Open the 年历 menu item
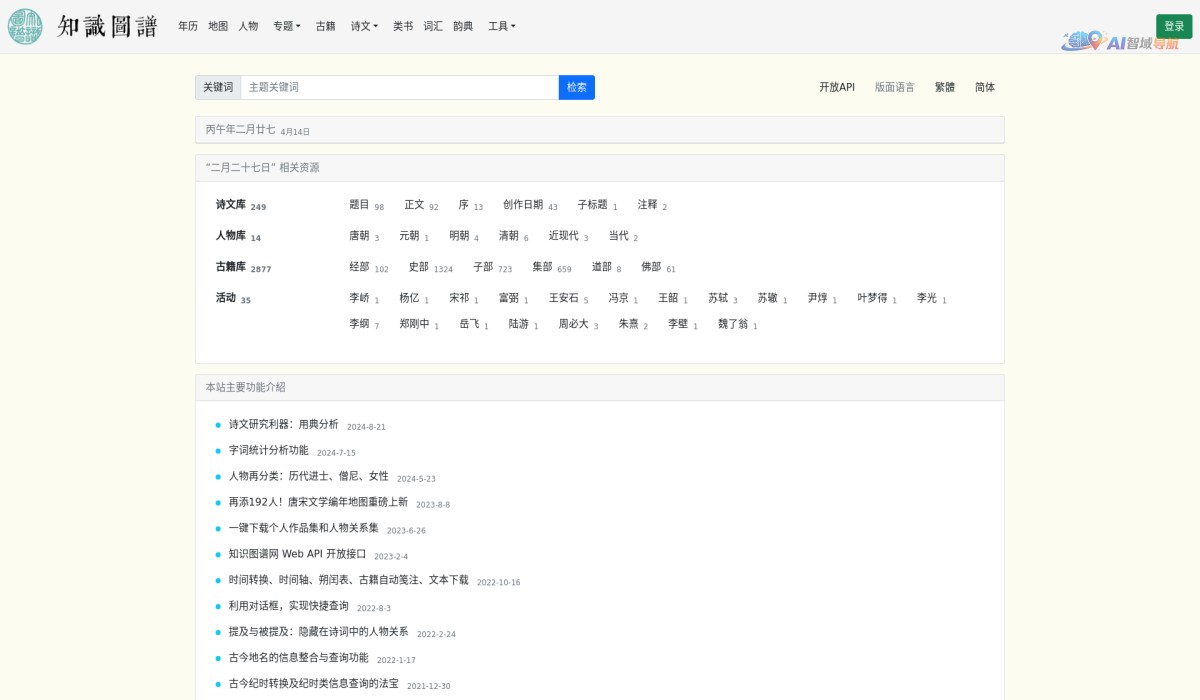Image resolution: width=1200 pixels, height=700 pixels. pyautogui.click(x=188, y=27)
